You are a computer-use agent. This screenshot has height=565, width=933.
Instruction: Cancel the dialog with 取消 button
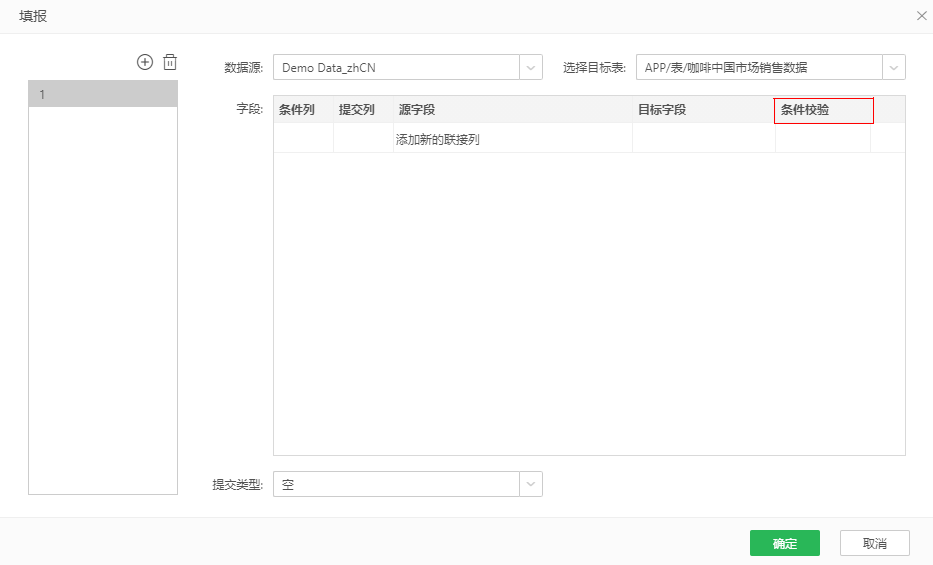coord(875,543)
